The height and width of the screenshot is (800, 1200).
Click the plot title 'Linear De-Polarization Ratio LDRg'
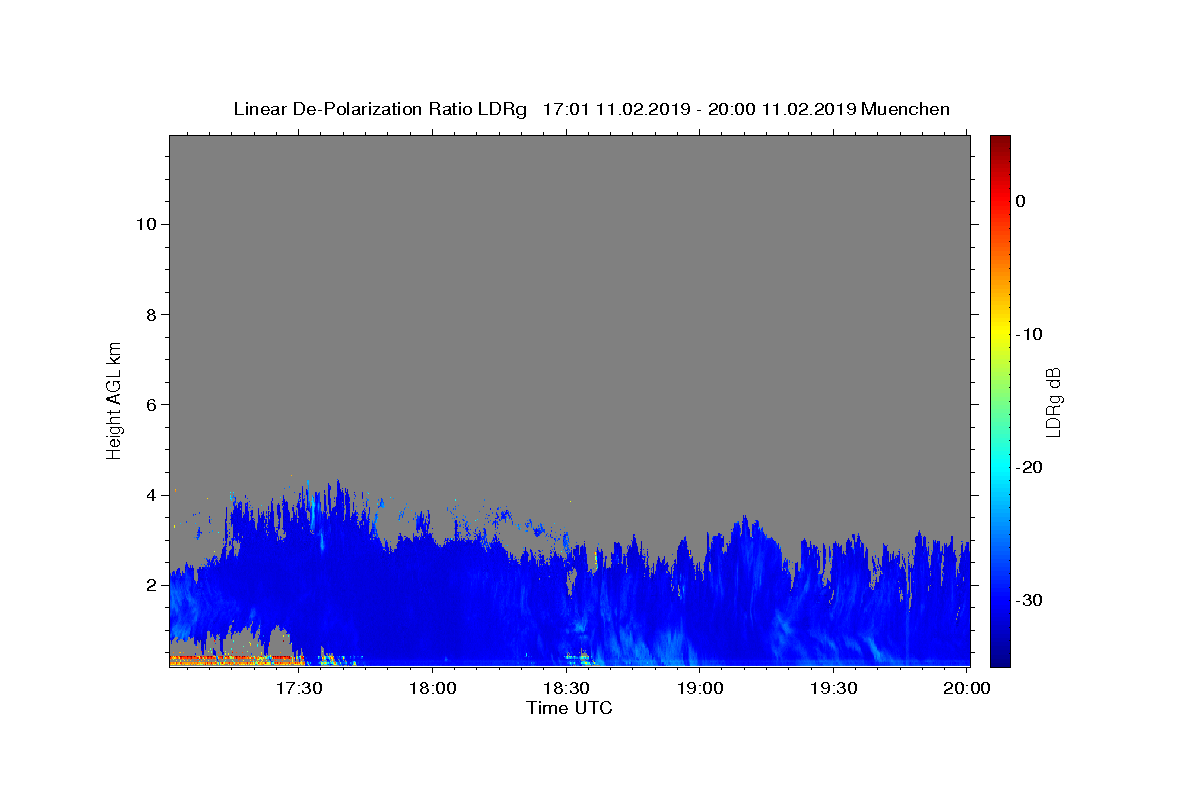[379, 109]
